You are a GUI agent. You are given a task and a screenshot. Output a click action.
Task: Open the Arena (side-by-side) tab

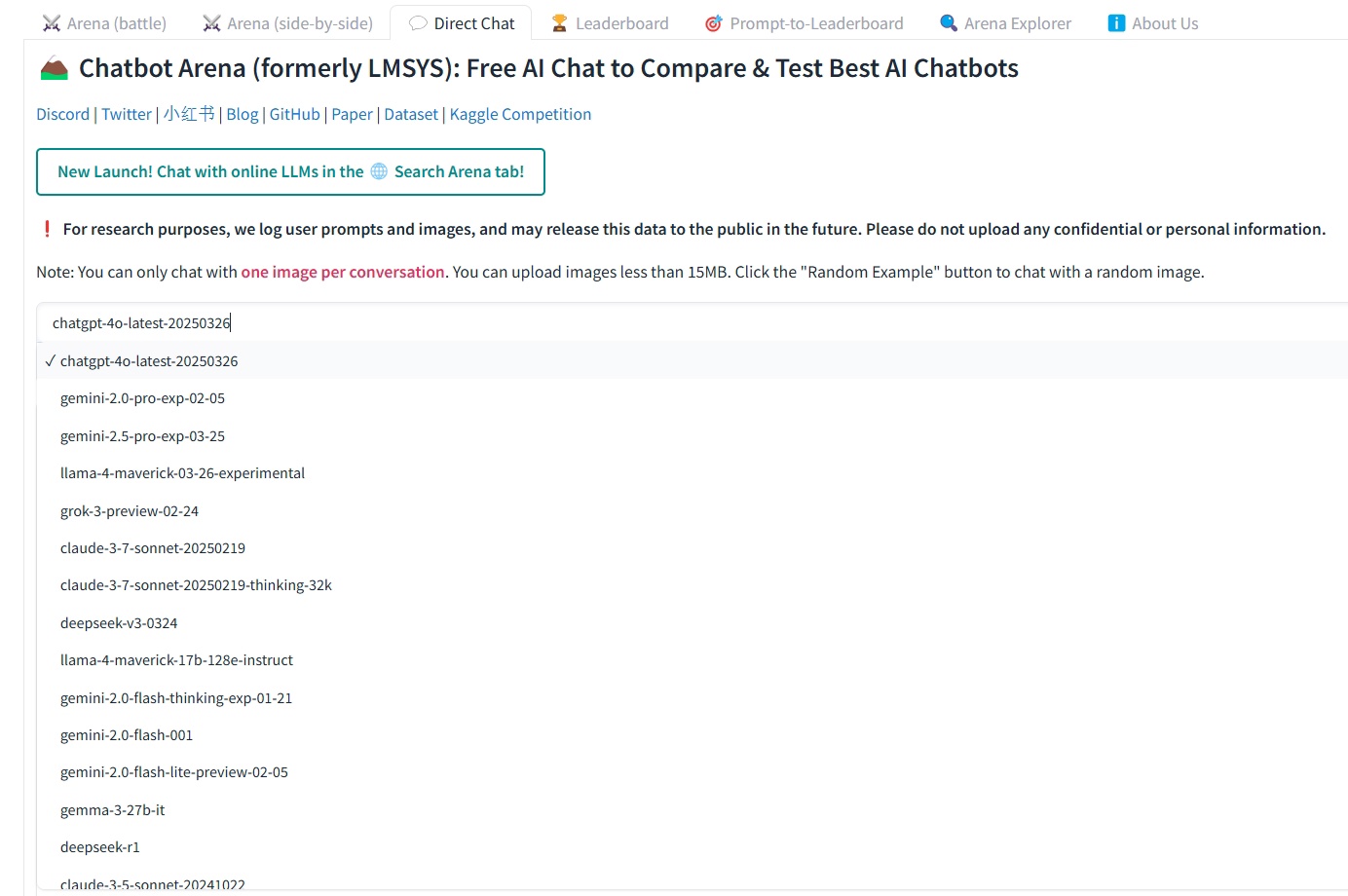(287, 23)
